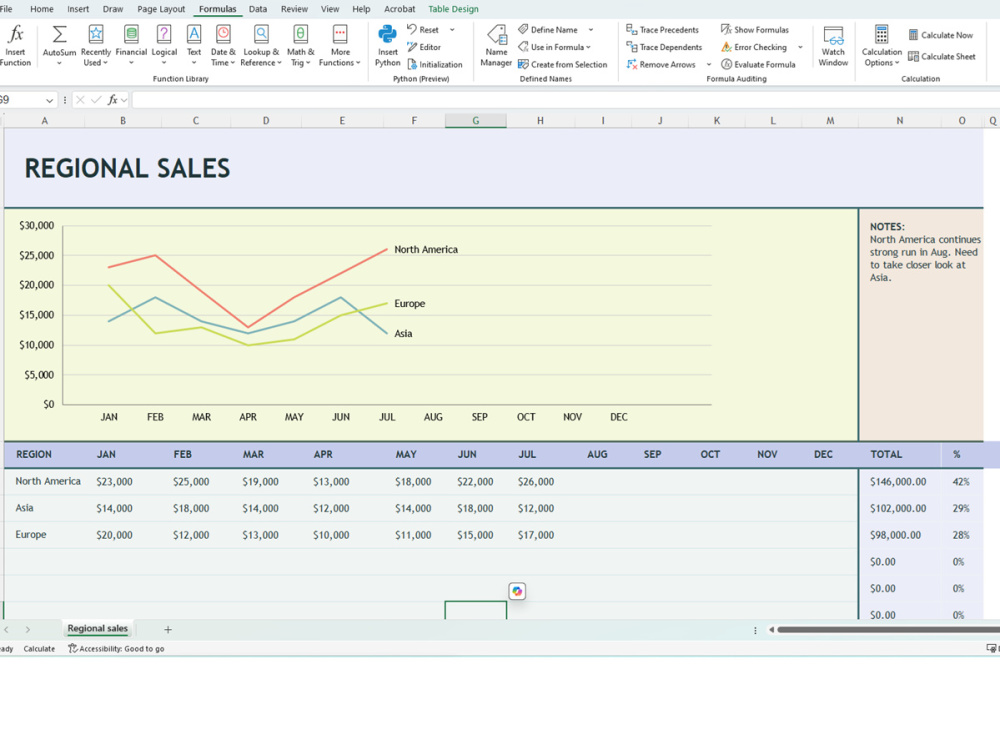The image size is (1000, 750).
Task: Click Create from Selection
Action: pyautogui.click(x=562, y=64)
